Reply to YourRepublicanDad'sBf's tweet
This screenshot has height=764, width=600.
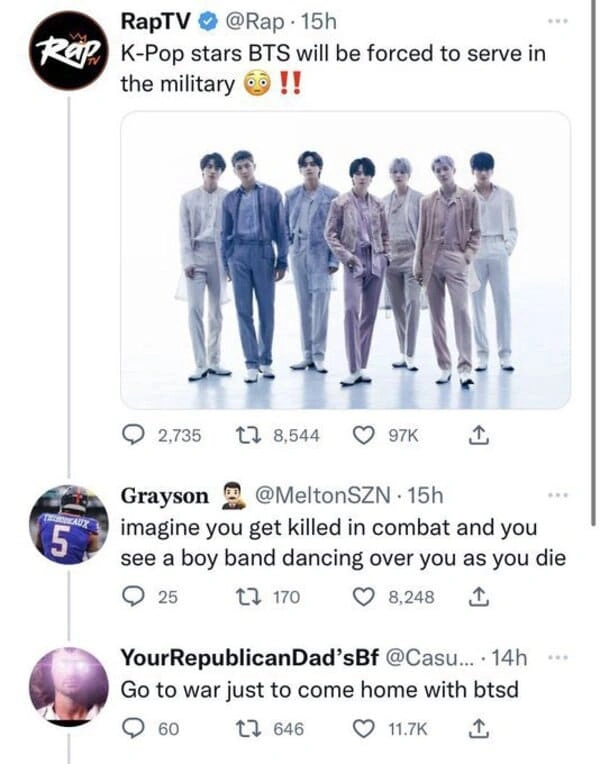tap(134, 729)
